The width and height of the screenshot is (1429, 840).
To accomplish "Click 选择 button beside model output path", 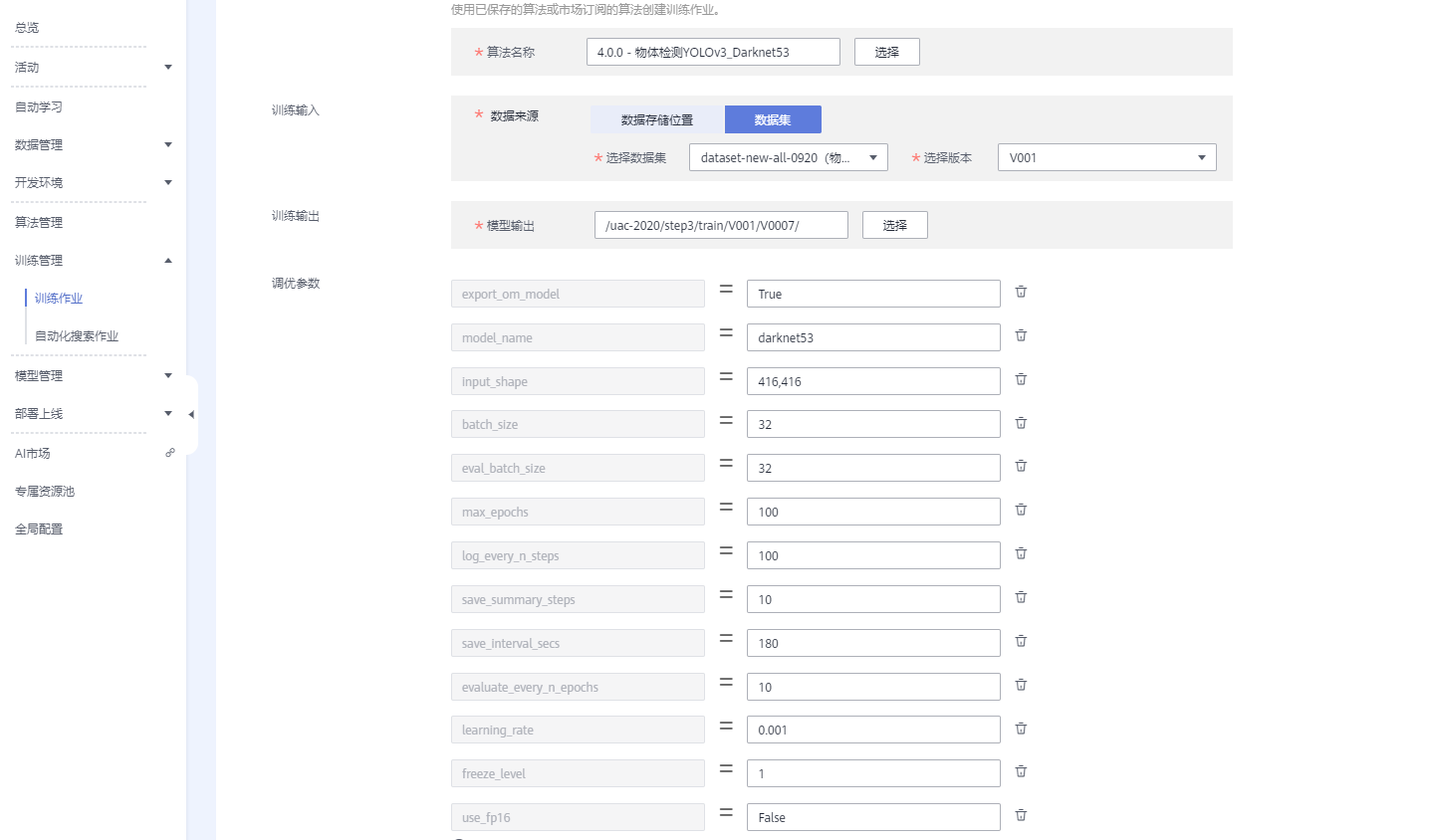I will click(894, 225).
